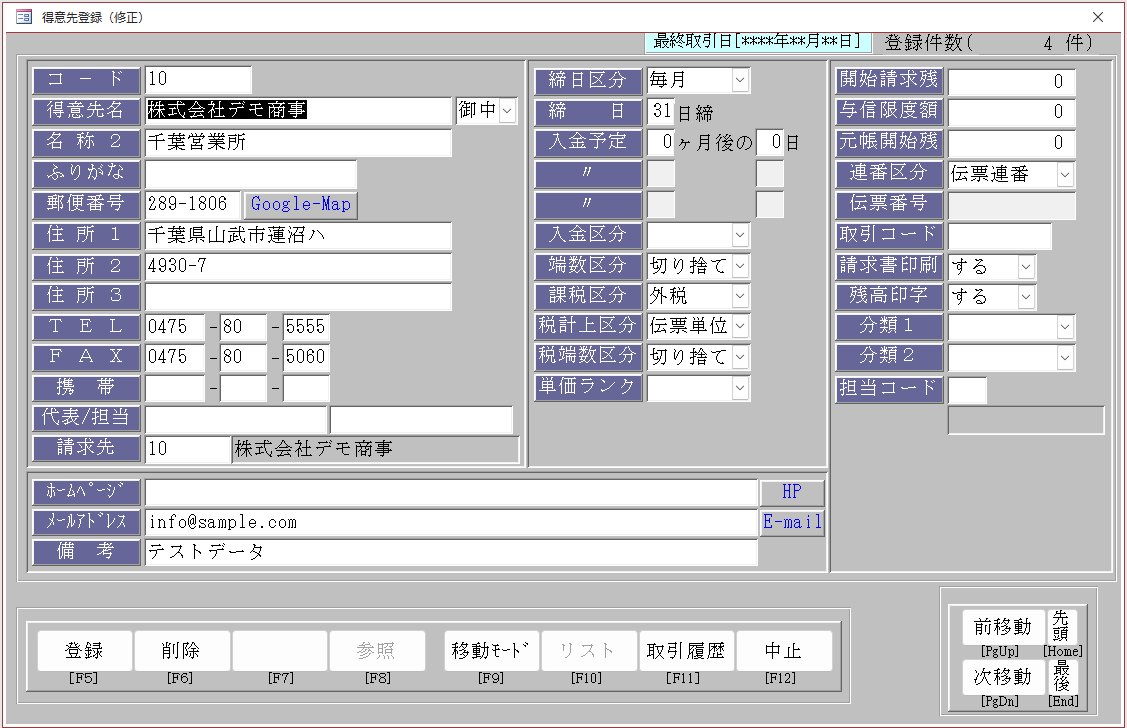Click the E-mail button
The height and width of the screenshot is (728, 1127).
coord(791,522)
